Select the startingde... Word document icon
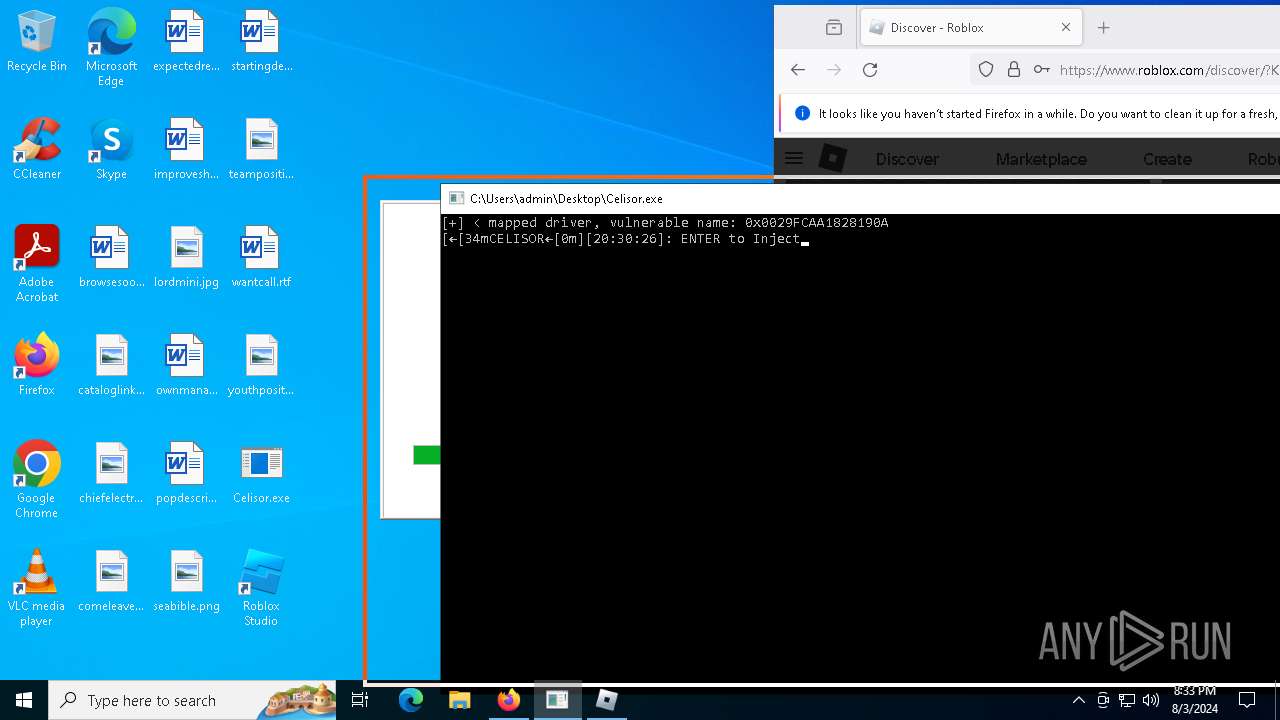Image resolution: width=1280 pixels, height=720 pixels. click(x=261, y=42)
